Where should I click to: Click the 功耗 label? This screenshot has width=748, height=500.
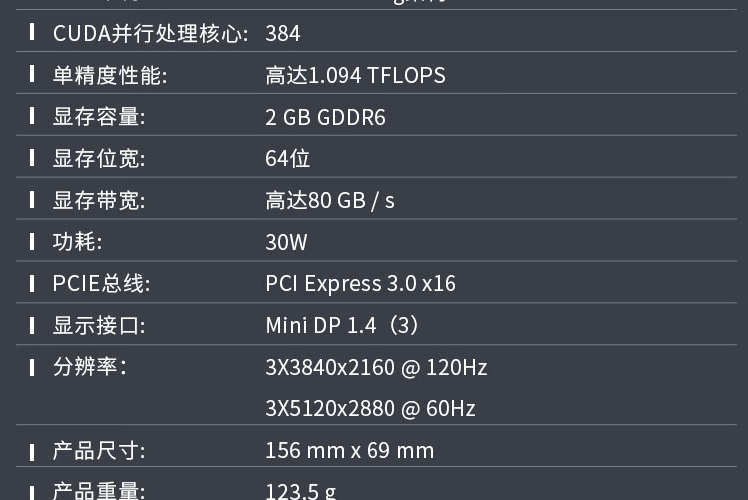[77, 242]
